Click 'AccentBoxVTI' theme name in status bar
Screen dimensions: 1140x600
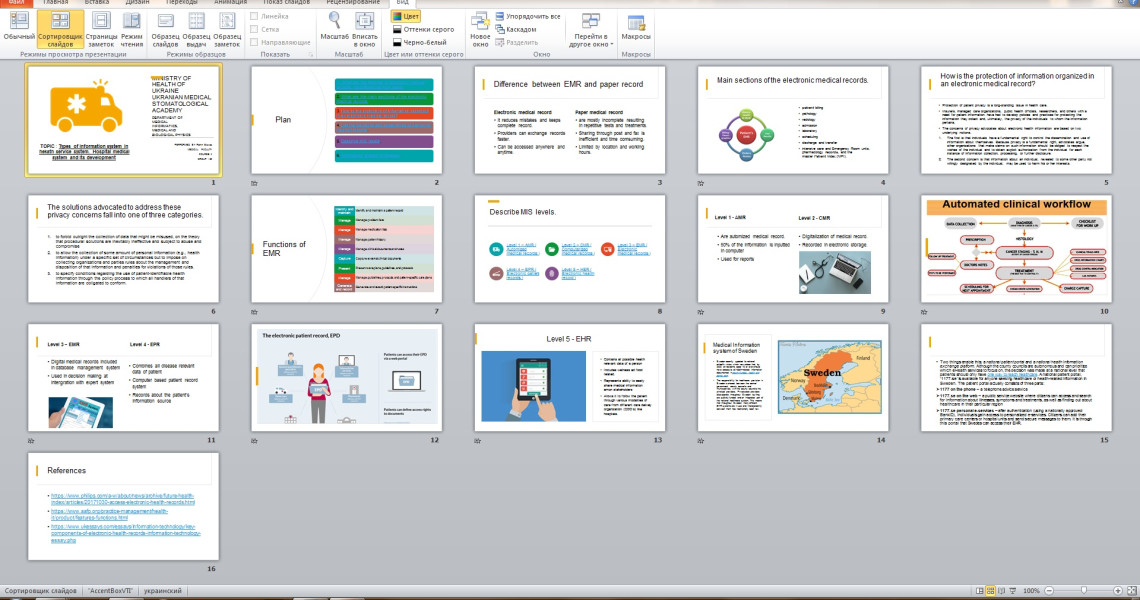pos(111,591)
